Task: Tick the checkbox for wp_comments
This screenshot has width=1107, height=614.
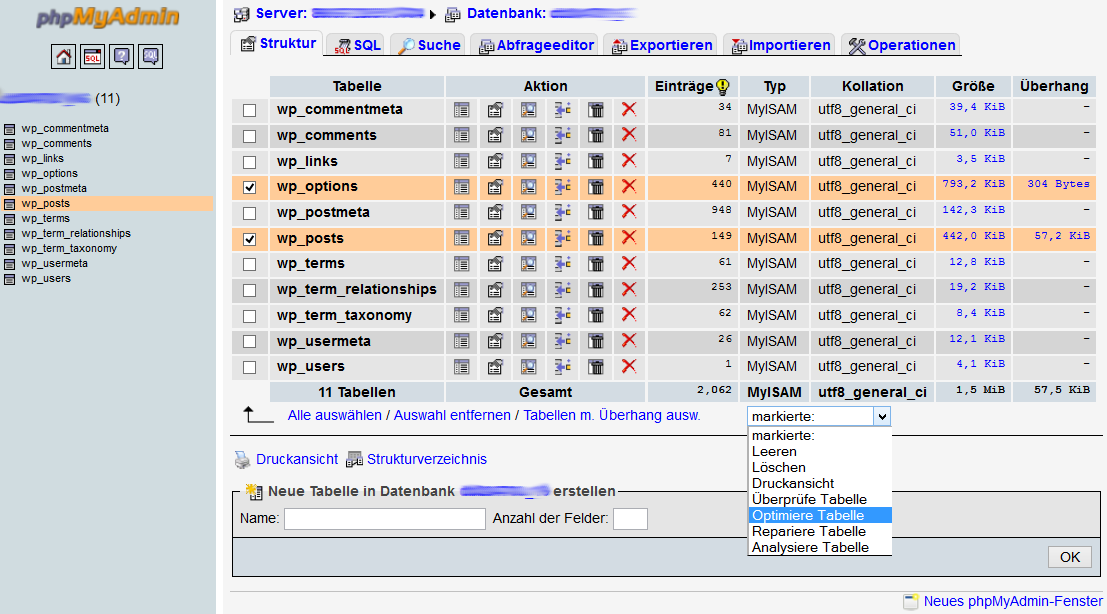Action: pyautogui.click(x=249, y=136)
